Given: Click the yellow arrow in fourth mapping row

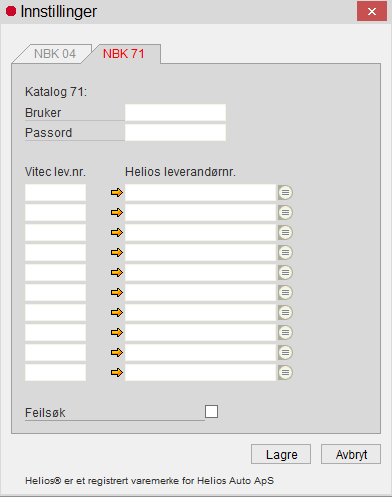Looking at the screenshot, I should pos(117,252).
